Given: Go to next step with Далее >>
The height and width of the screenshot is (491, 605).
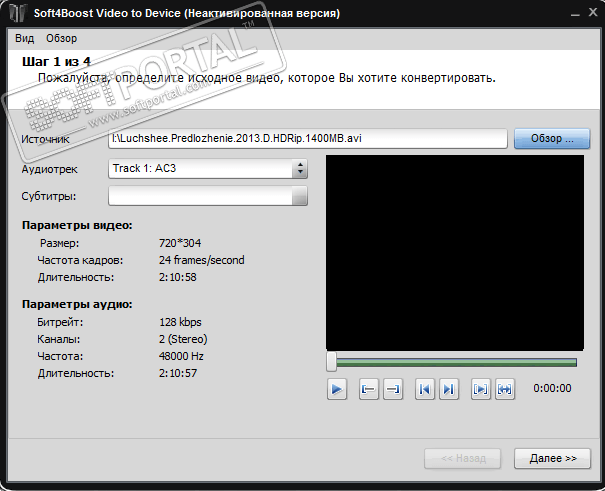Looking at the screenshot, I should (553, 458).
